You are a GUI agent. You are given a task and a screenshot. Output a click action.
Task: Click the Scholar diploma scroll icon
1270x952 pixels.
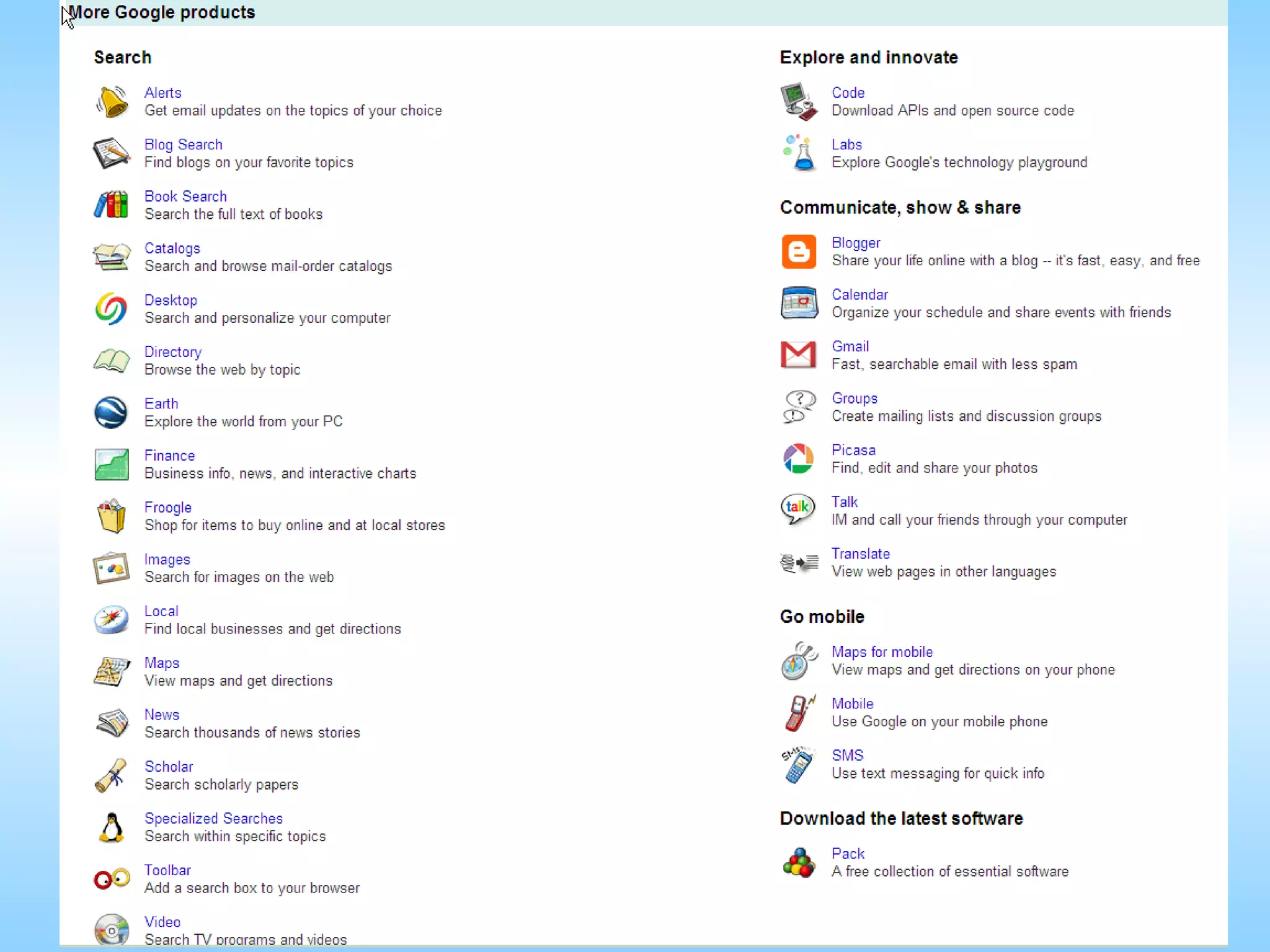112,775
